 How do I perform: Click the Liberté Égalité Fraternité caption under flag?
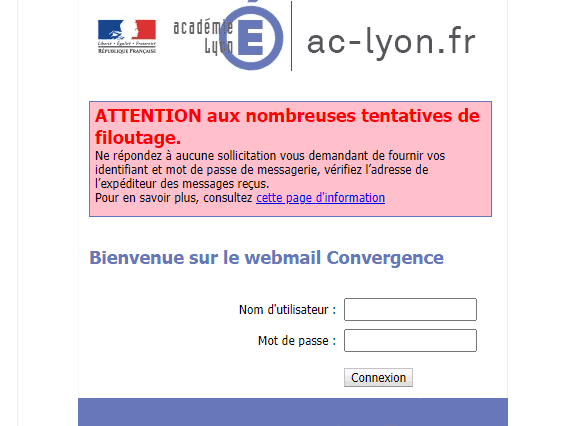click(127, 43)
